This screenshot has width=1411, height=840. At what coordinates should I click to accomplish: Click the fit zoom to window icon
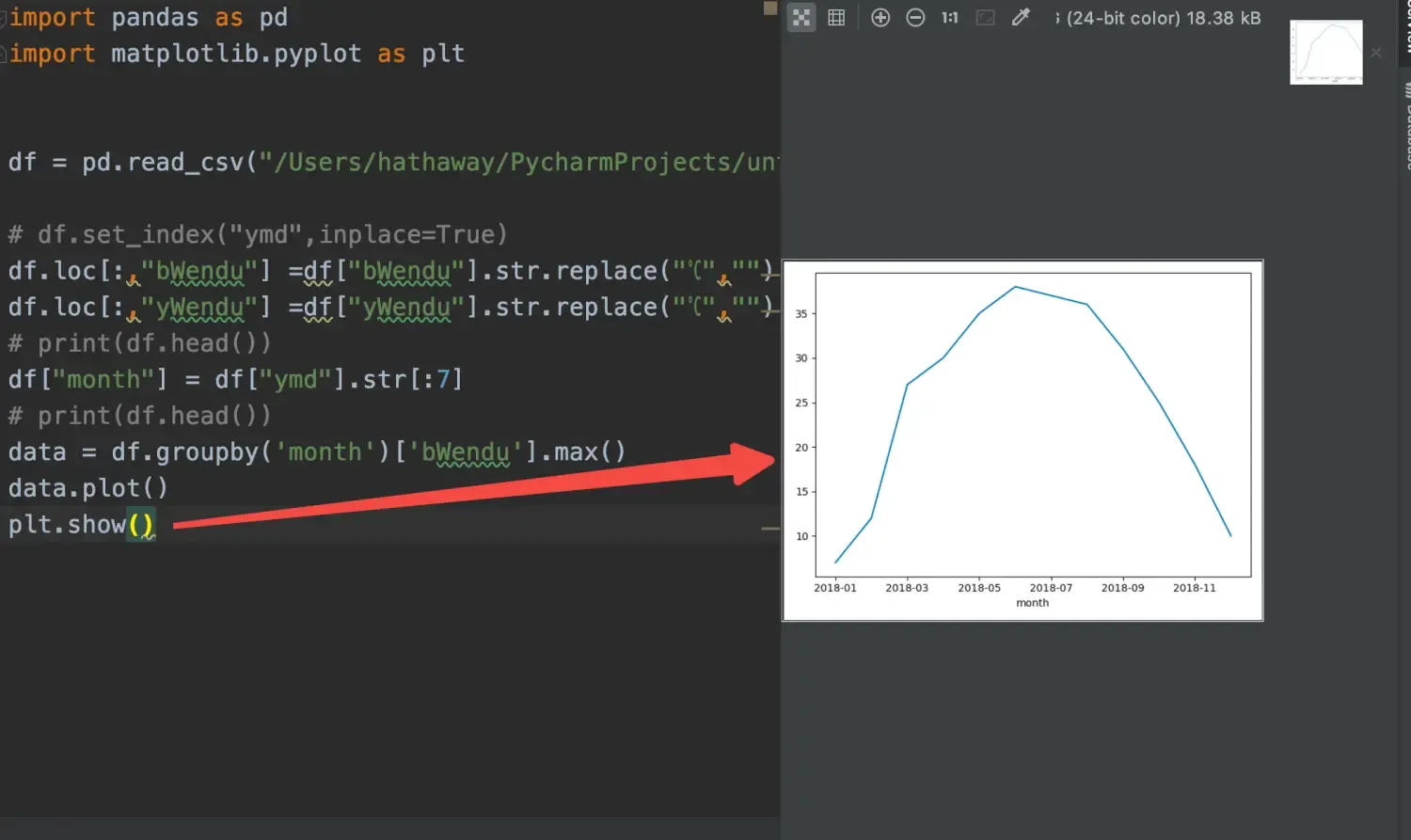pos(985,18)
